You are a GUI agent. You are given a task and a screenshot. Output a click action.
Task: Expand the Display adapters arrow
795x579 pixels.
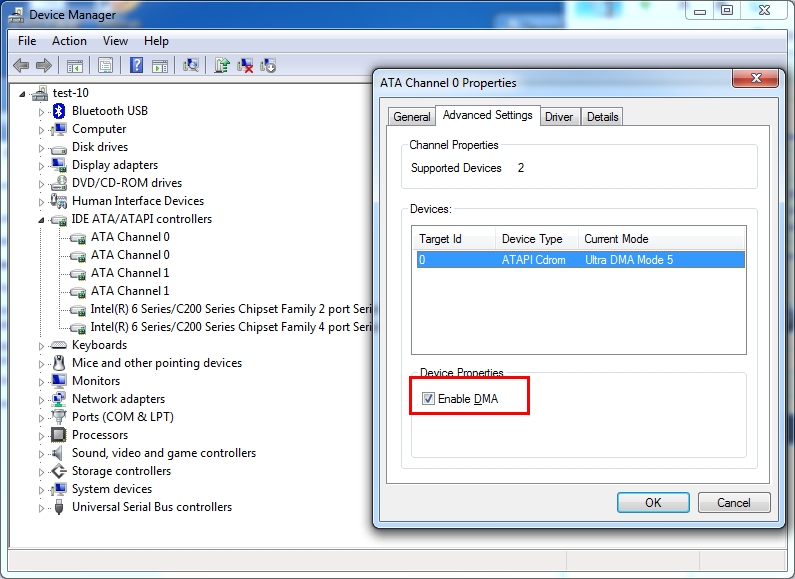pos(42,166)
